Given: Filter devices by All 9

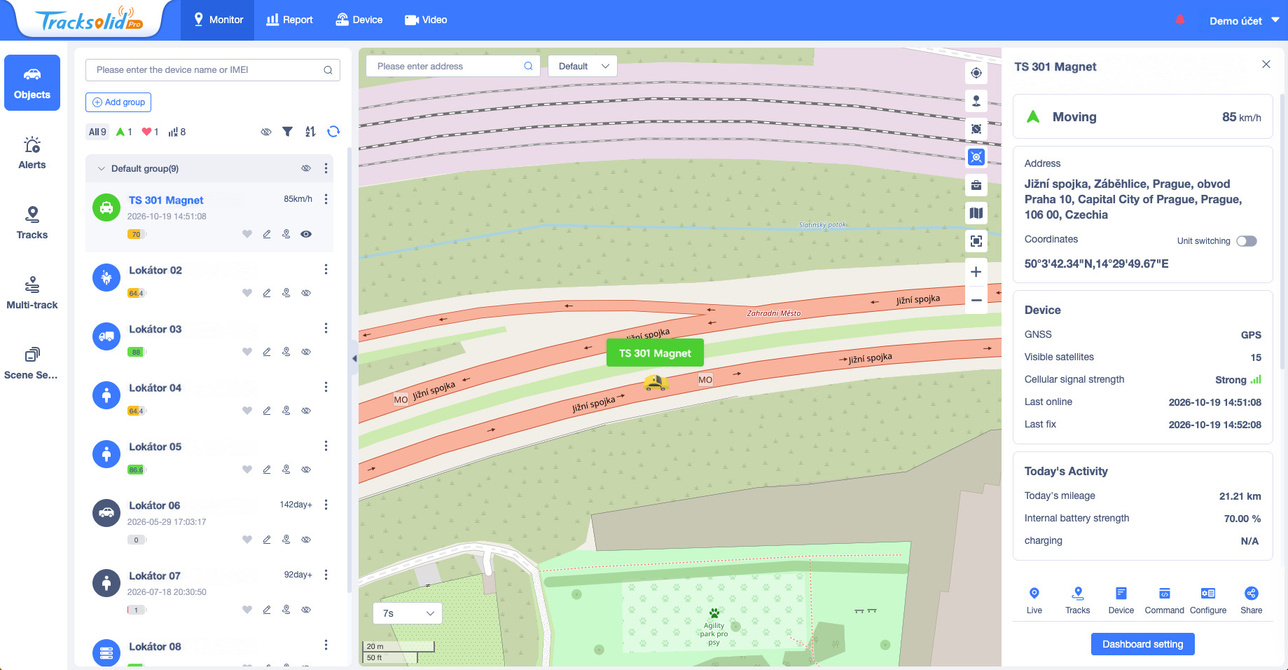Looking at the screenshot, I should tap(97, 132).
